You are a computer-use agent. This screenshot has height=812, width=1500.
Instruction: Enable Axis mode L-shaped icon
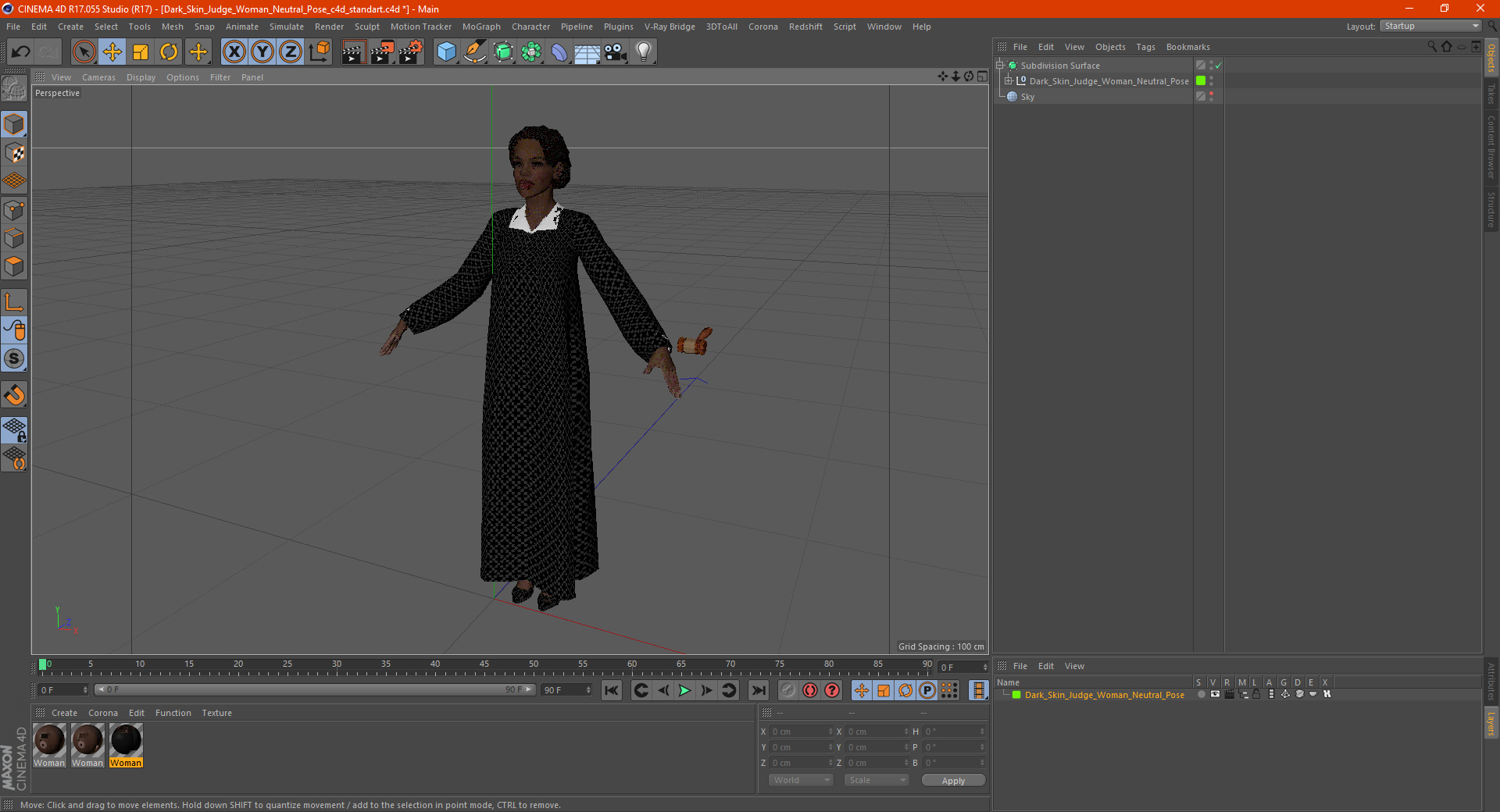coord(14,302)
